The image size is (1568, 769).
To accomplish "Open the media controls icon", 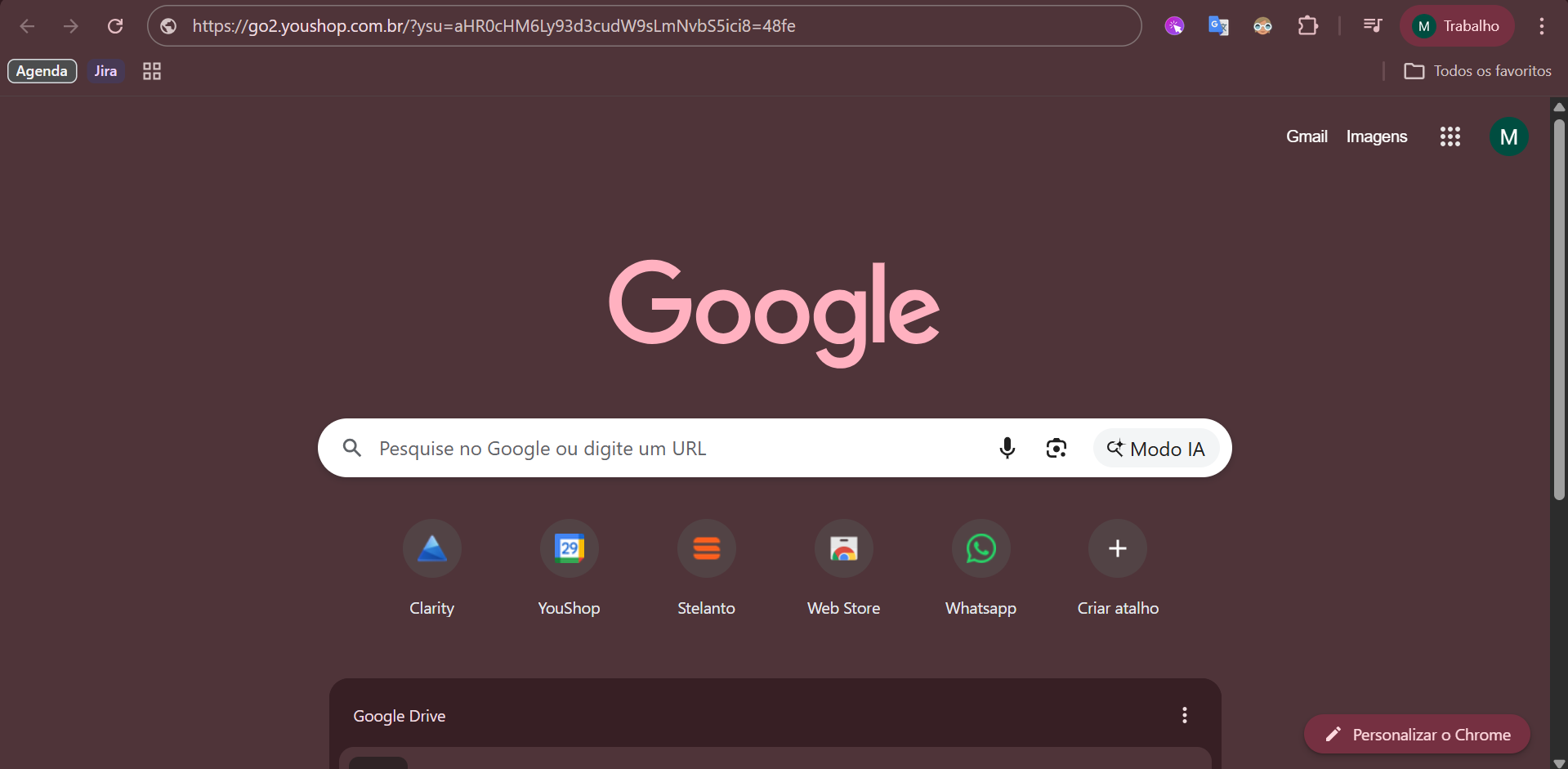I will click(1373, 26).
